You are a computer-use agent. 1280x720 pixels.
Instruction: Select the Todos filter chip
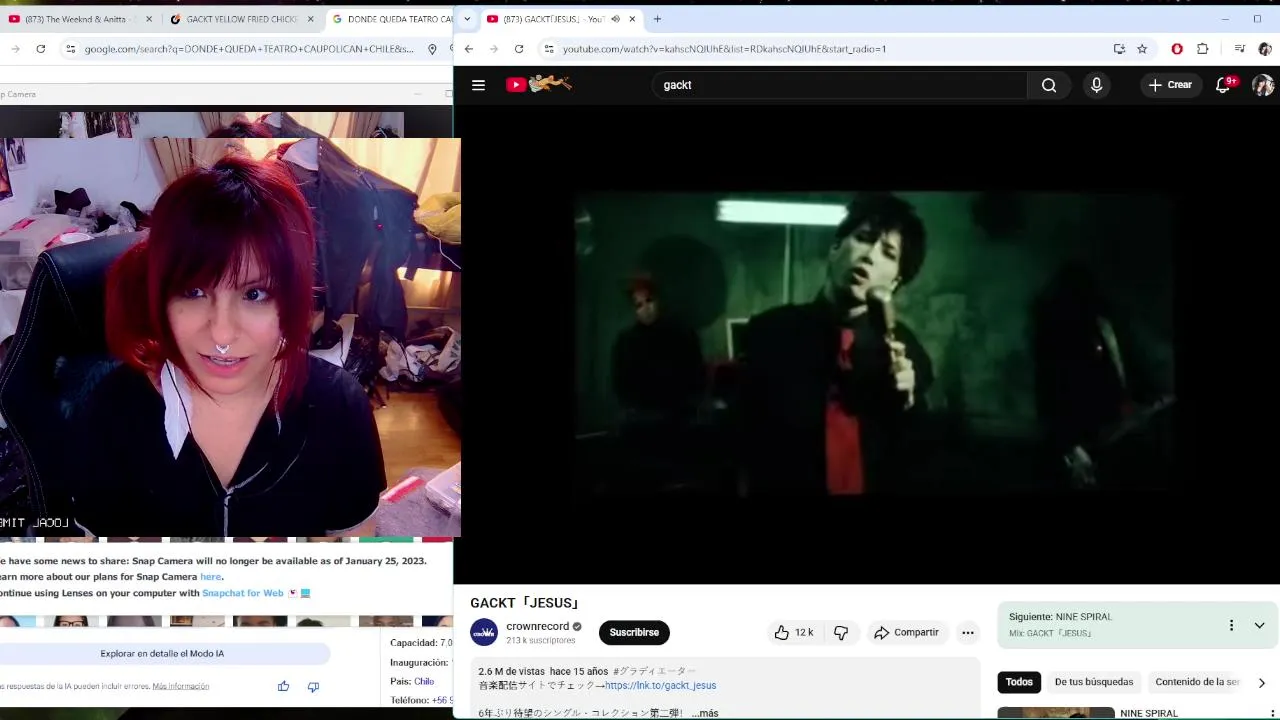[x=1019, y=682]
